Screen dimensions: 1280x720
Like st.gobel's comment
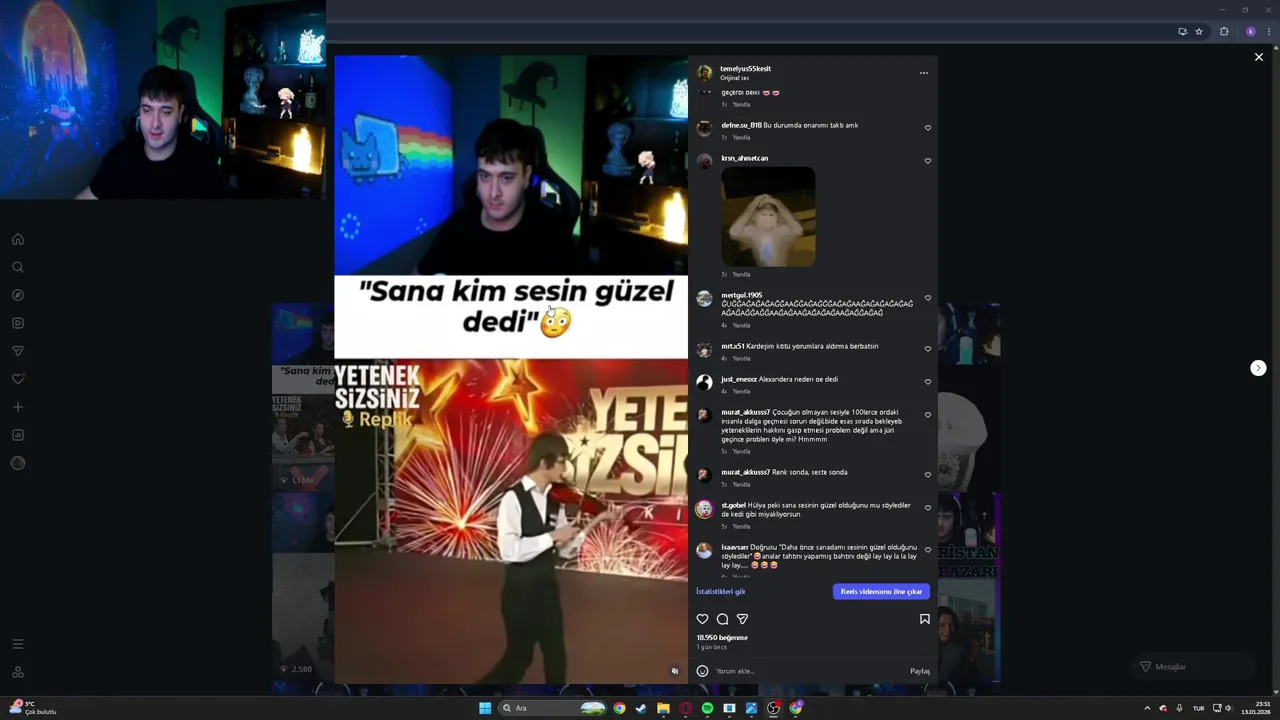(928, 508)
